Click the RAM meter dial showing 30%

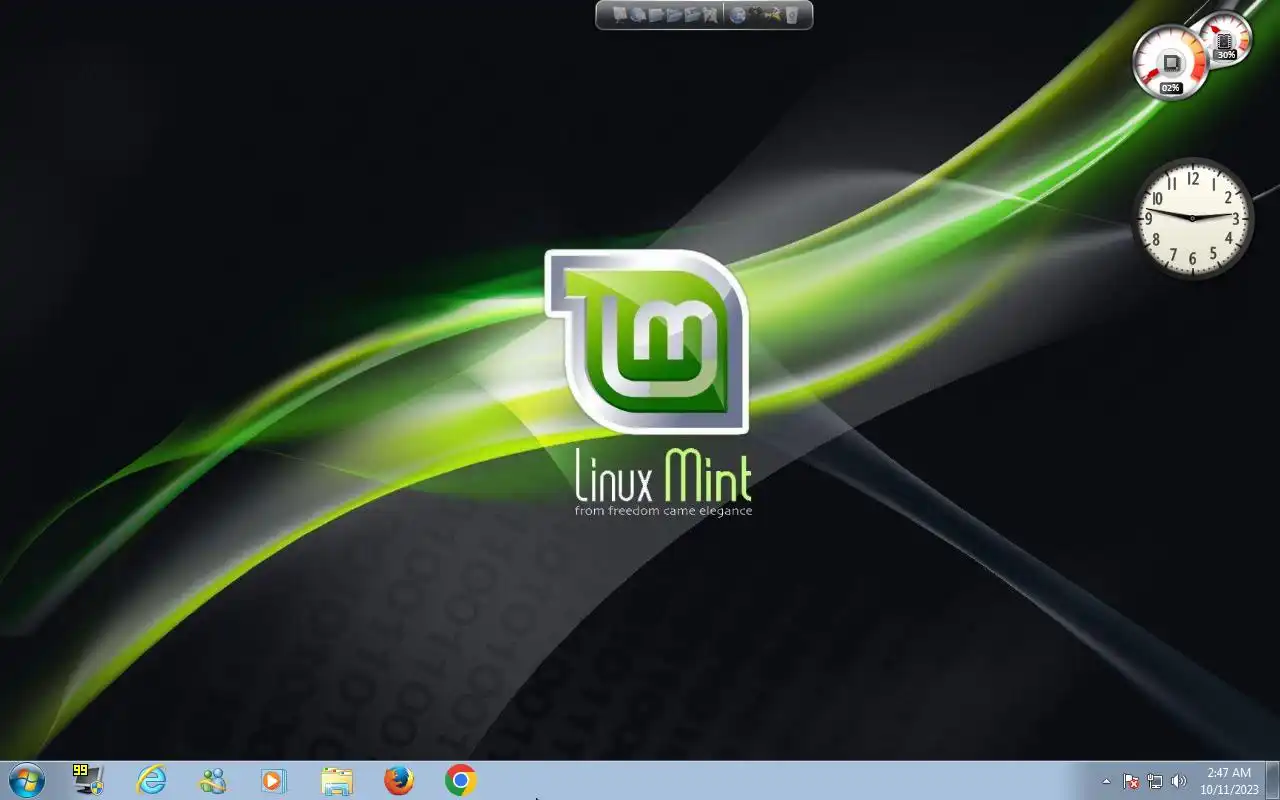coord(1225,40)
